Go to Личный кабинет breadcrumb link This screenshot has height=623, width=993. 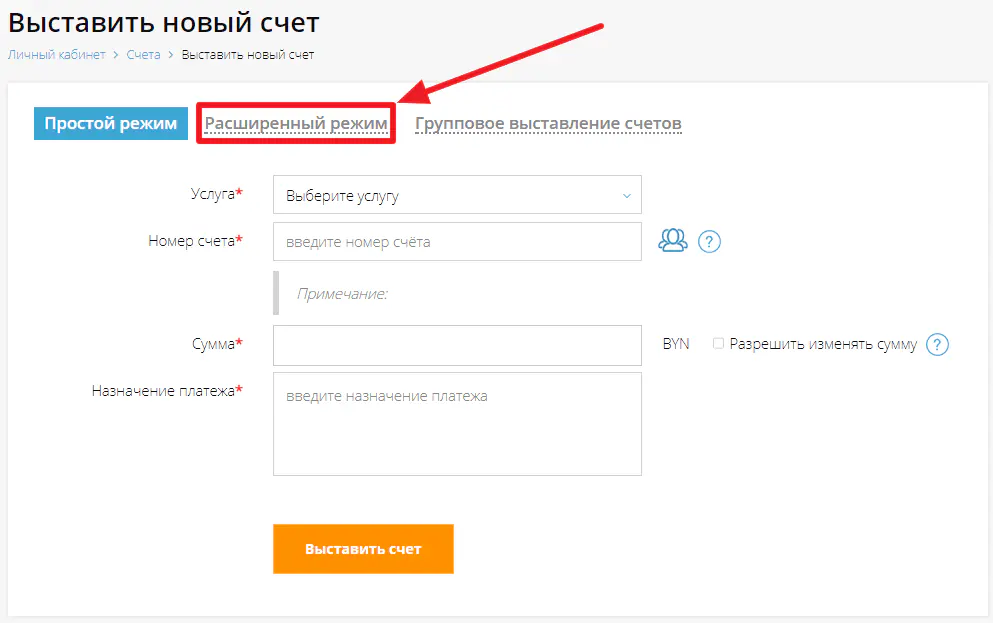(x=56, y=54)
